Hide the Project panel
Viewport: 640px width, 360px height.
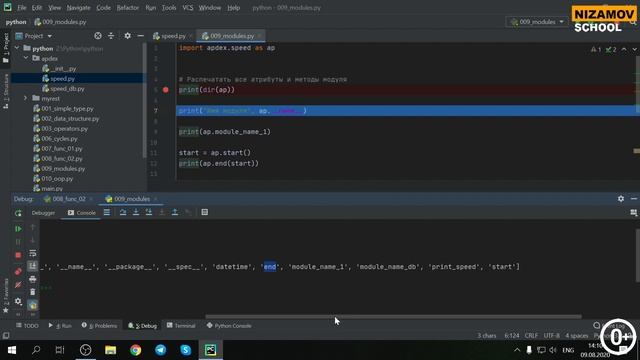click(141, 36)
